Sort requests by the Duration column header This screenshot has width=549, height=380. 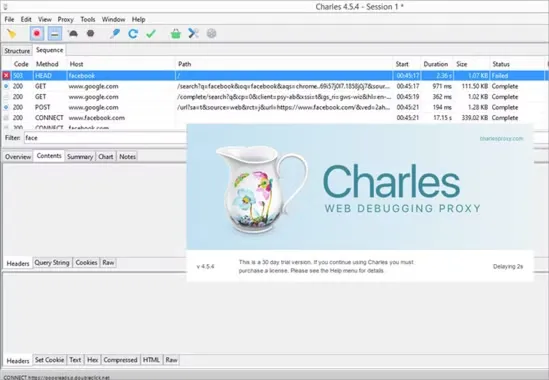pyautogui.click(x=436, y=64)
